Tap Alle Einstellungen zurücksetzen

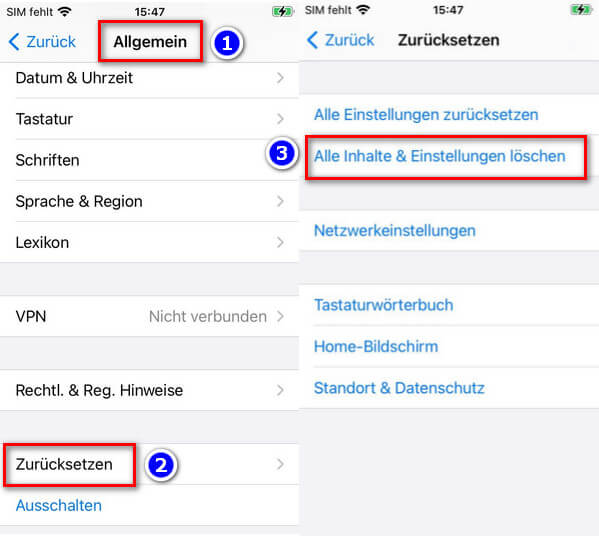(x=426, y=115)
